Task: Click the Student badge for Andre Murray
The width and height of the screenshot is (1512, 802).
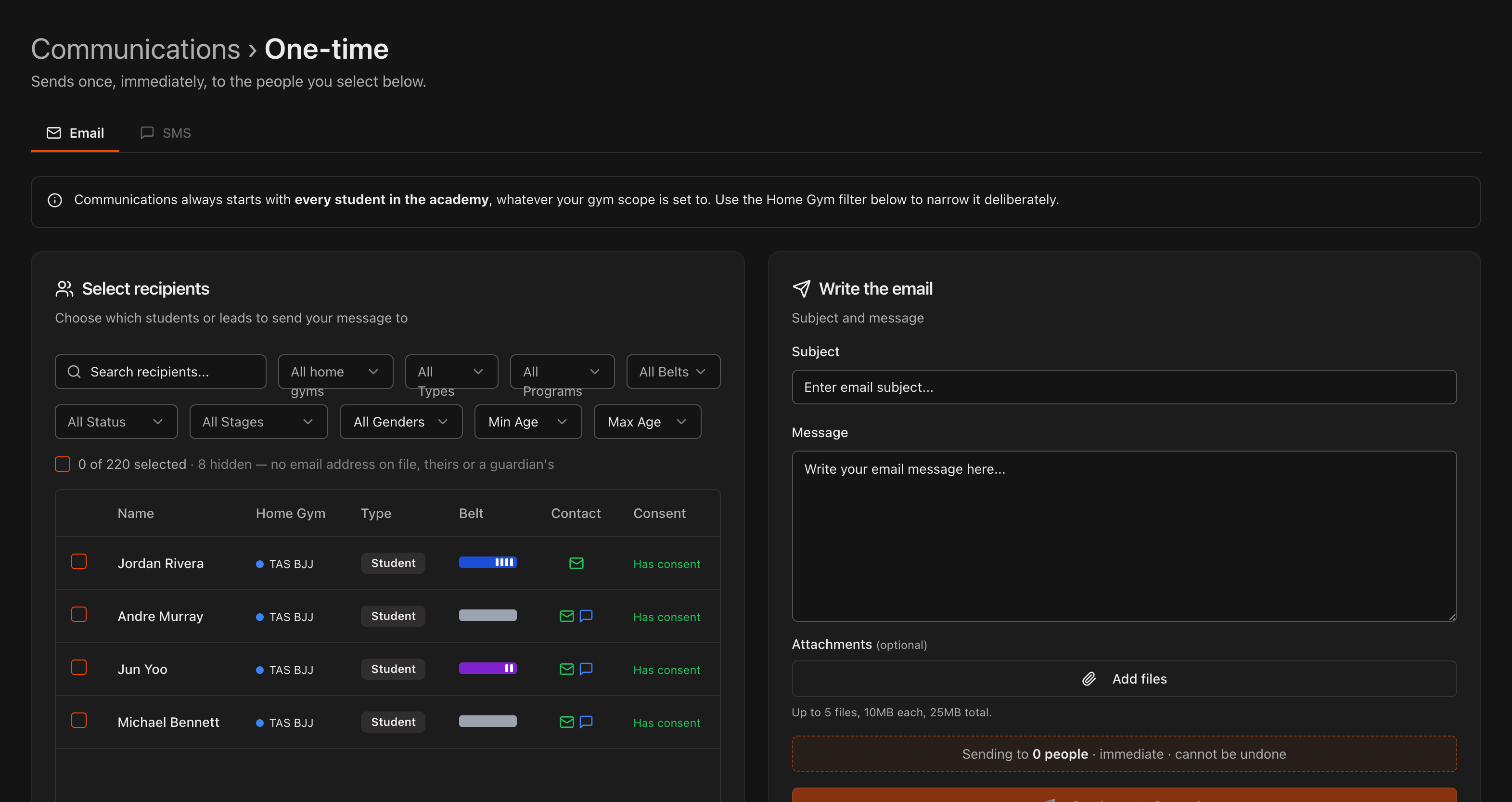Action: coord(393,617)
